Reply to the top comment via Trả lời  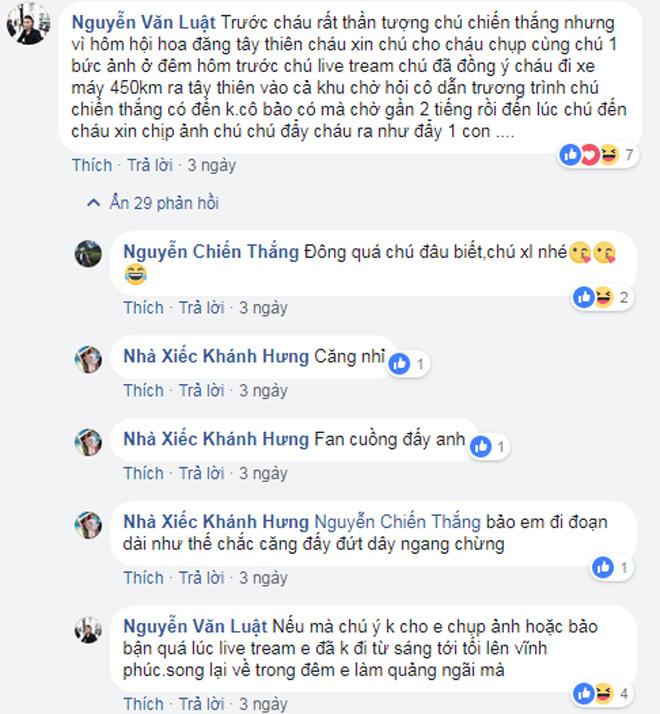click(150, 165)
